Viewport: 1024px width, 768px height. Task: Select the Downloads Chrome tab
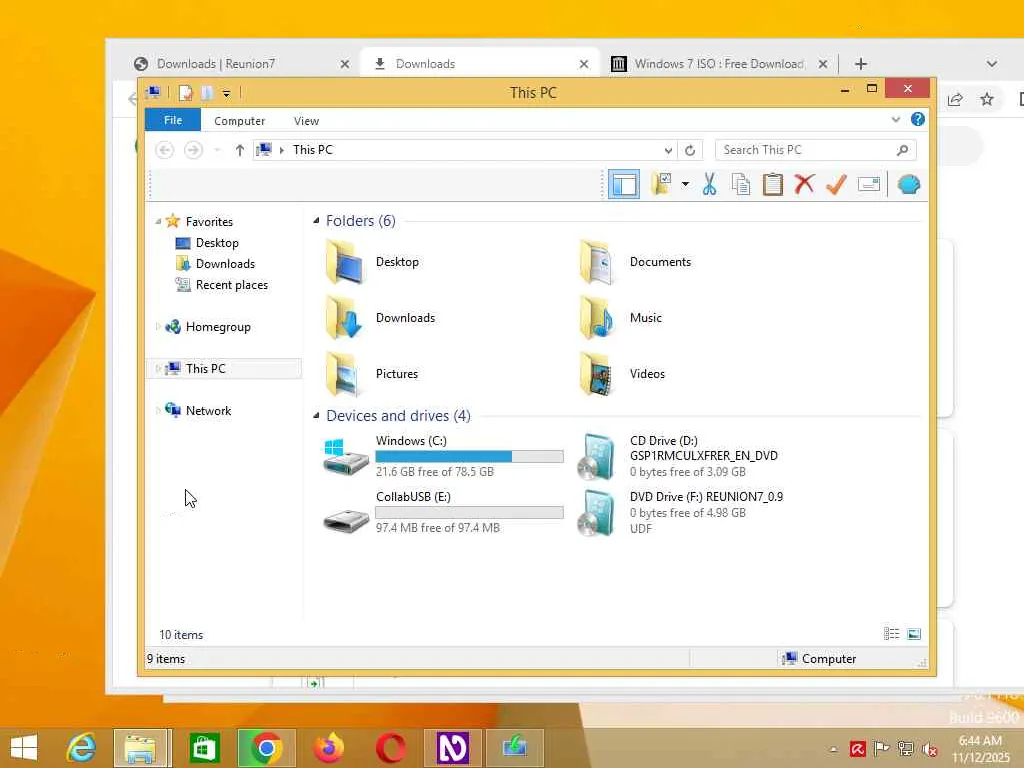[x=480, y=63]
